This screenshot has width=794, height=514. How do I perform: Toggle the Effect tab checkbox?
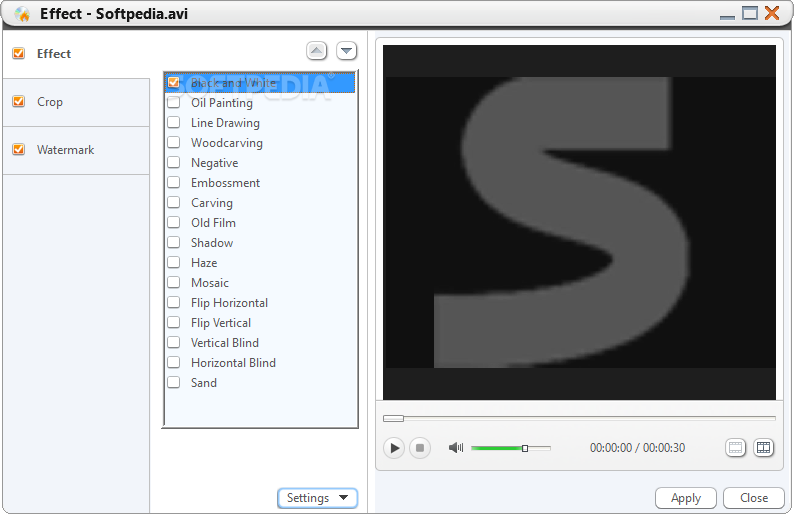[x=19, y=53]
